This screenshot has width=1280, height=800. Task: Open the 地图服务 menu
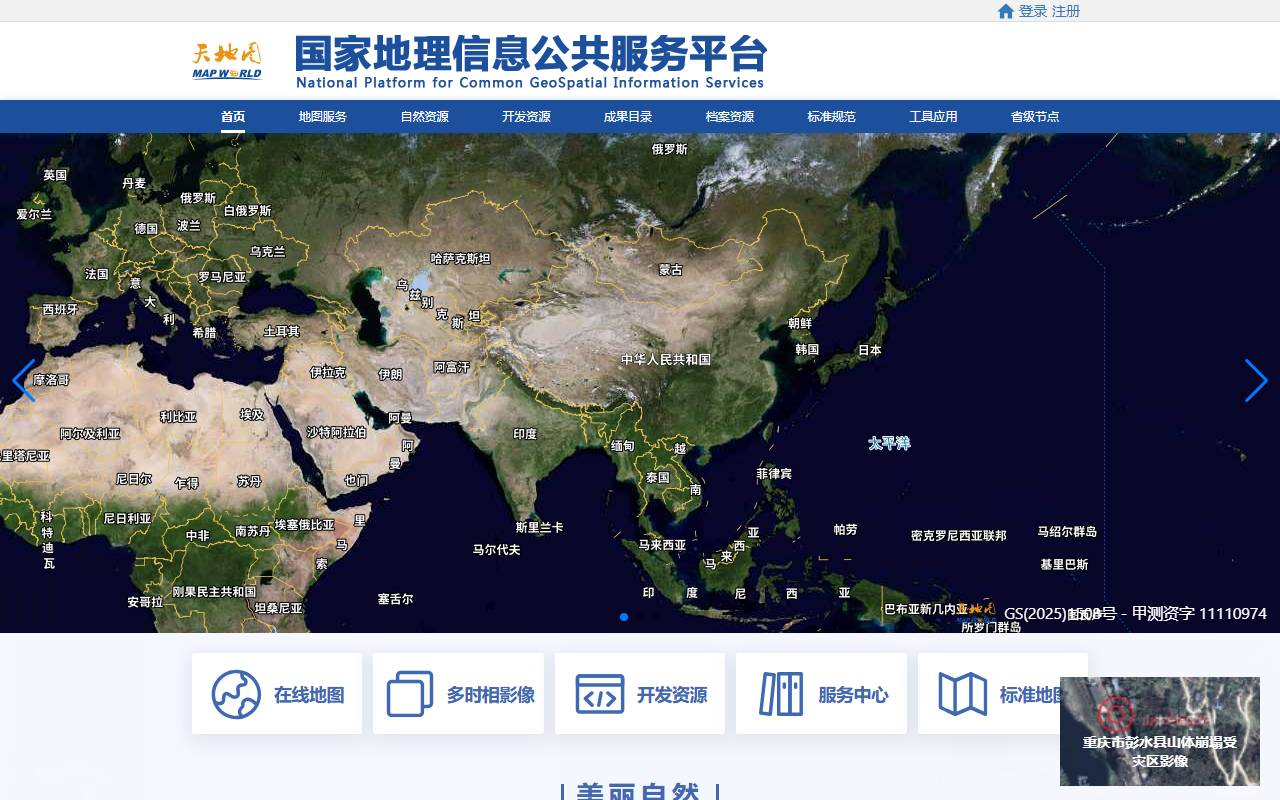click(x=323, y=116)
